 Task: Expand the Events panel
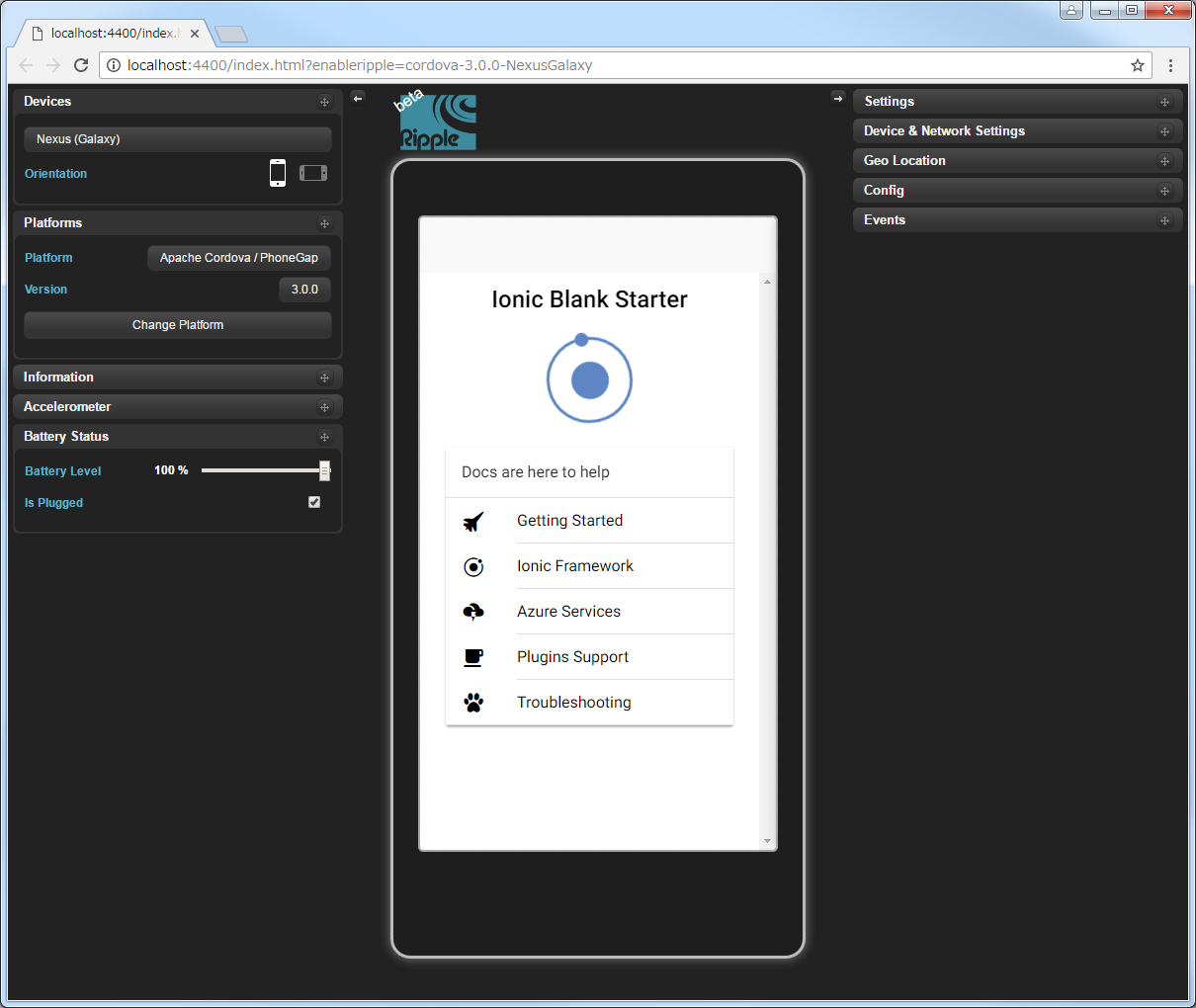tap(1018, 220)
